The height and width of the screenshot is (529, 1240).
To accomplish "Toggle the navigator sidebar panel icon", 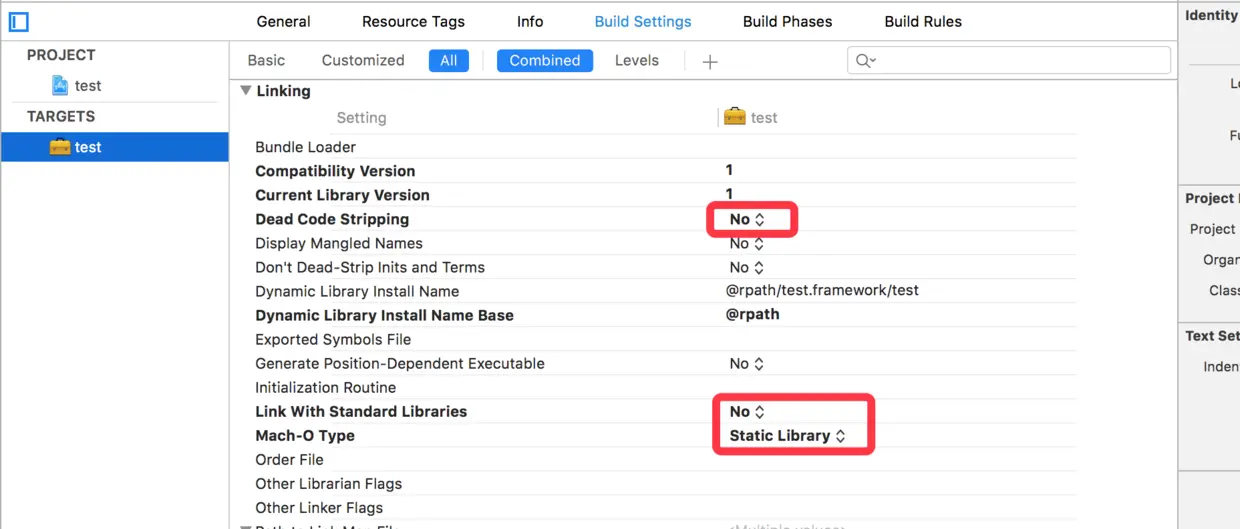I will coord(18,21).
